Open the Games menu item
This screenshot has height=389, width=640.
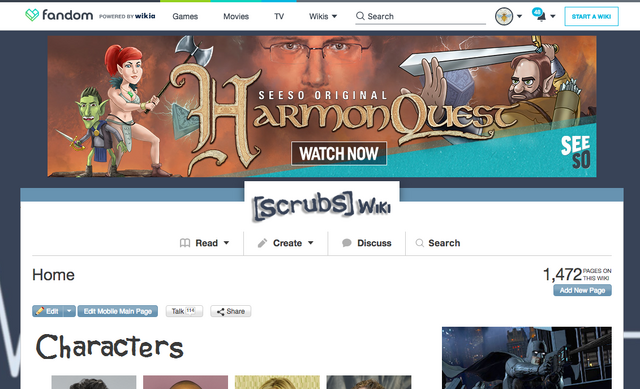pos(185,16)
